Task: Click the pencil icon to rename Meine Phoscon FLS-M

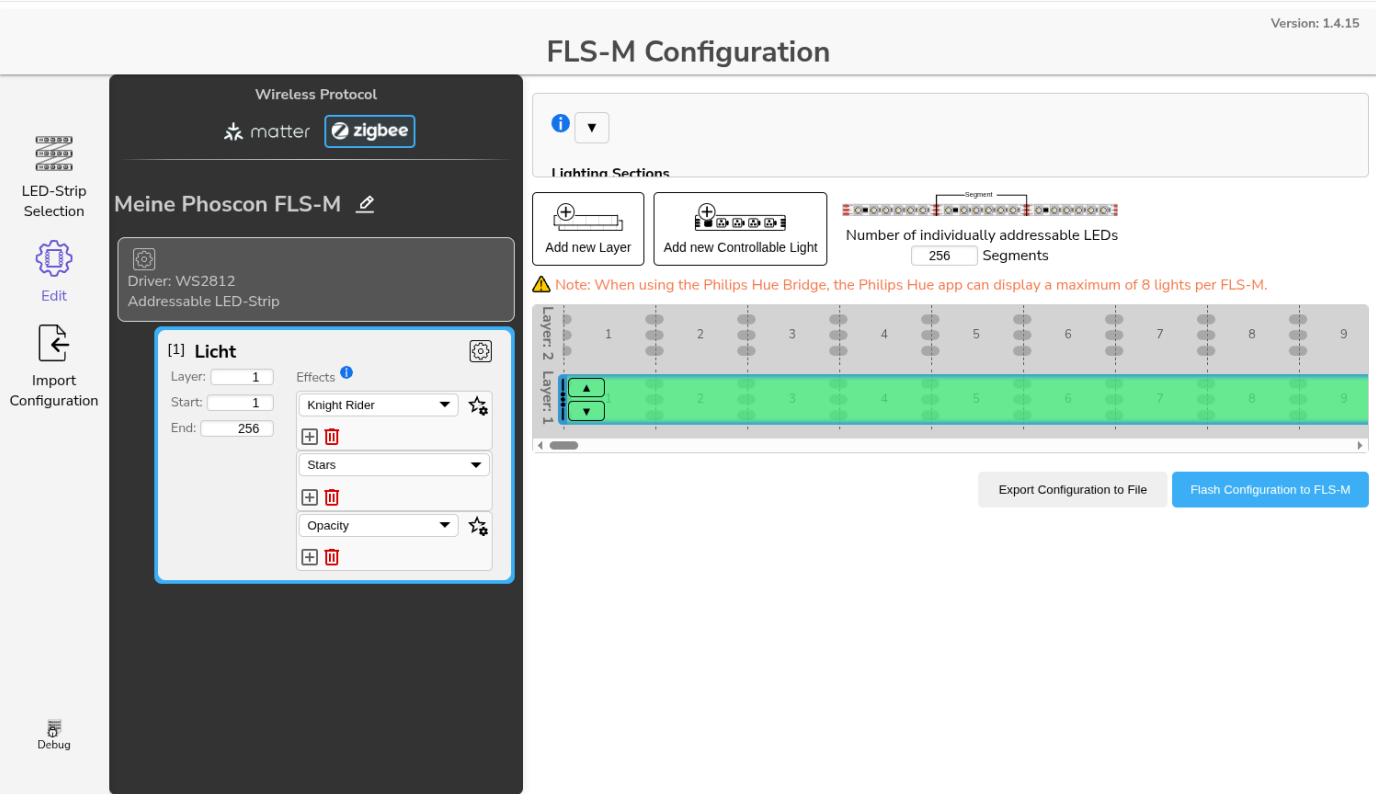Action: 365,204
